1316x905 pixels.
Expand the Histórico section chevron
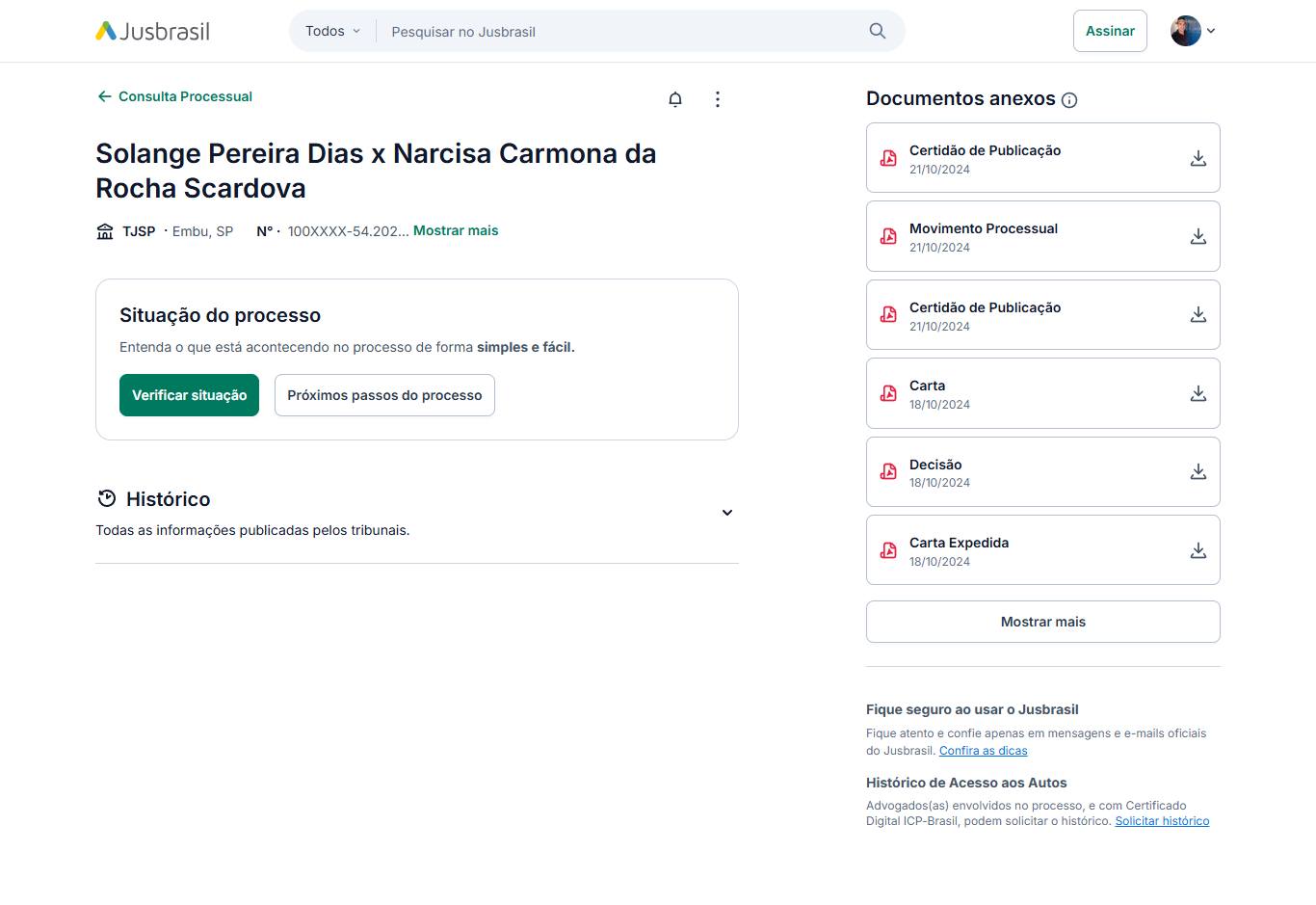(727, 513)
